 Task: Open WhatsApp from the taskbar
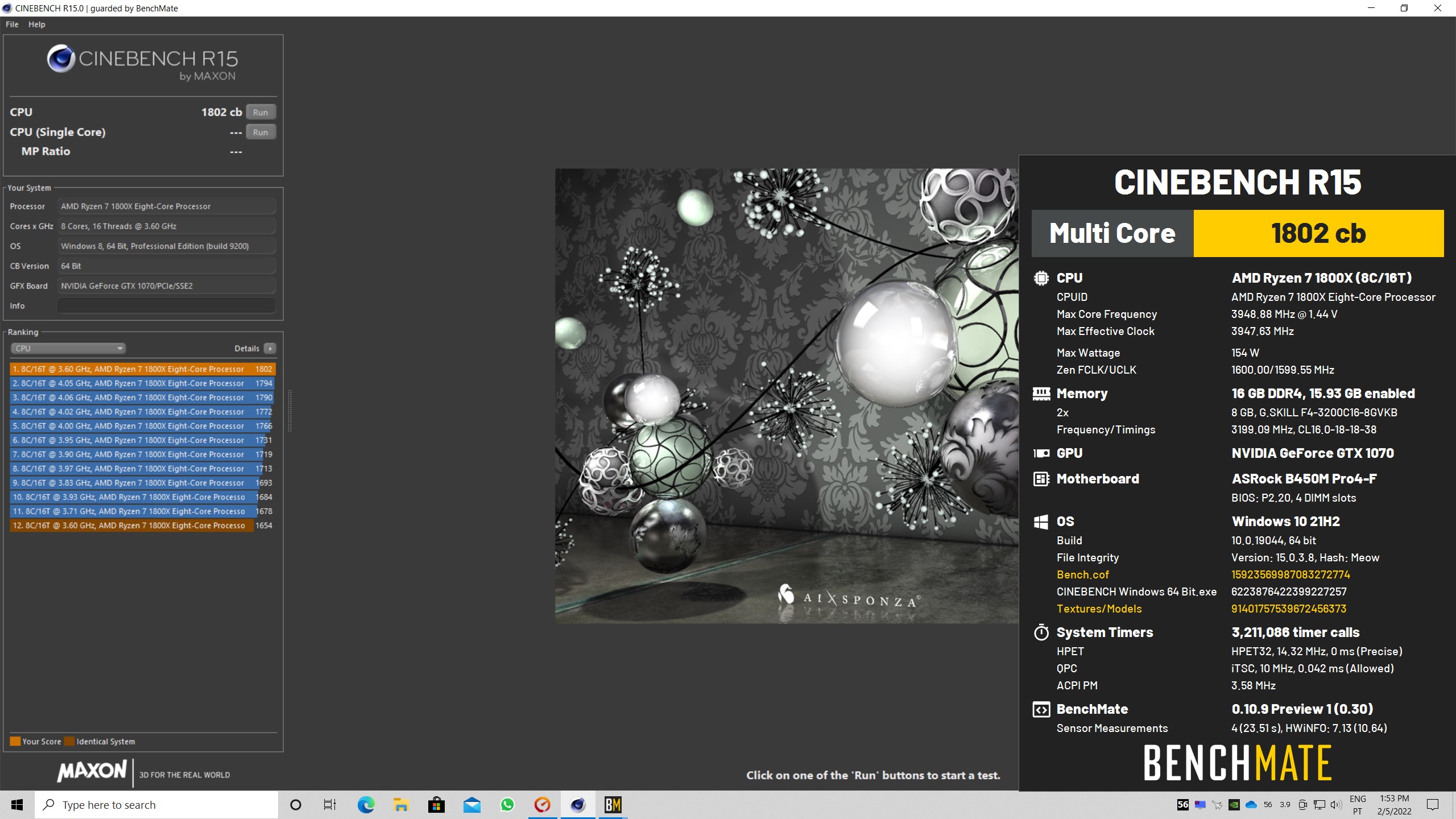click(507, 805)
